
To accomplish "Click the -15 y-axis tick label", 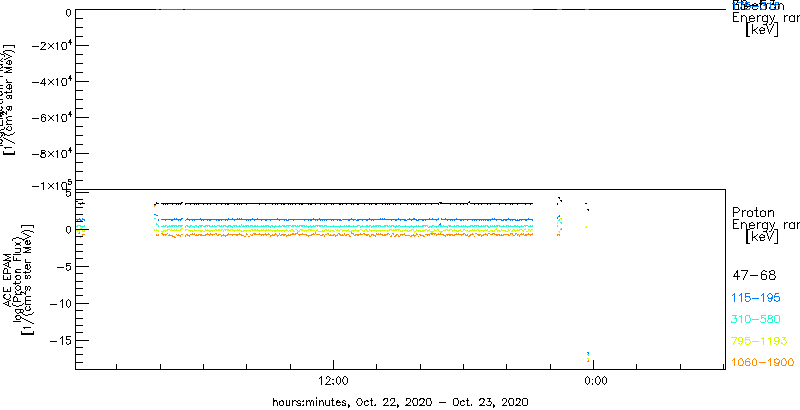I will (61, 340).
